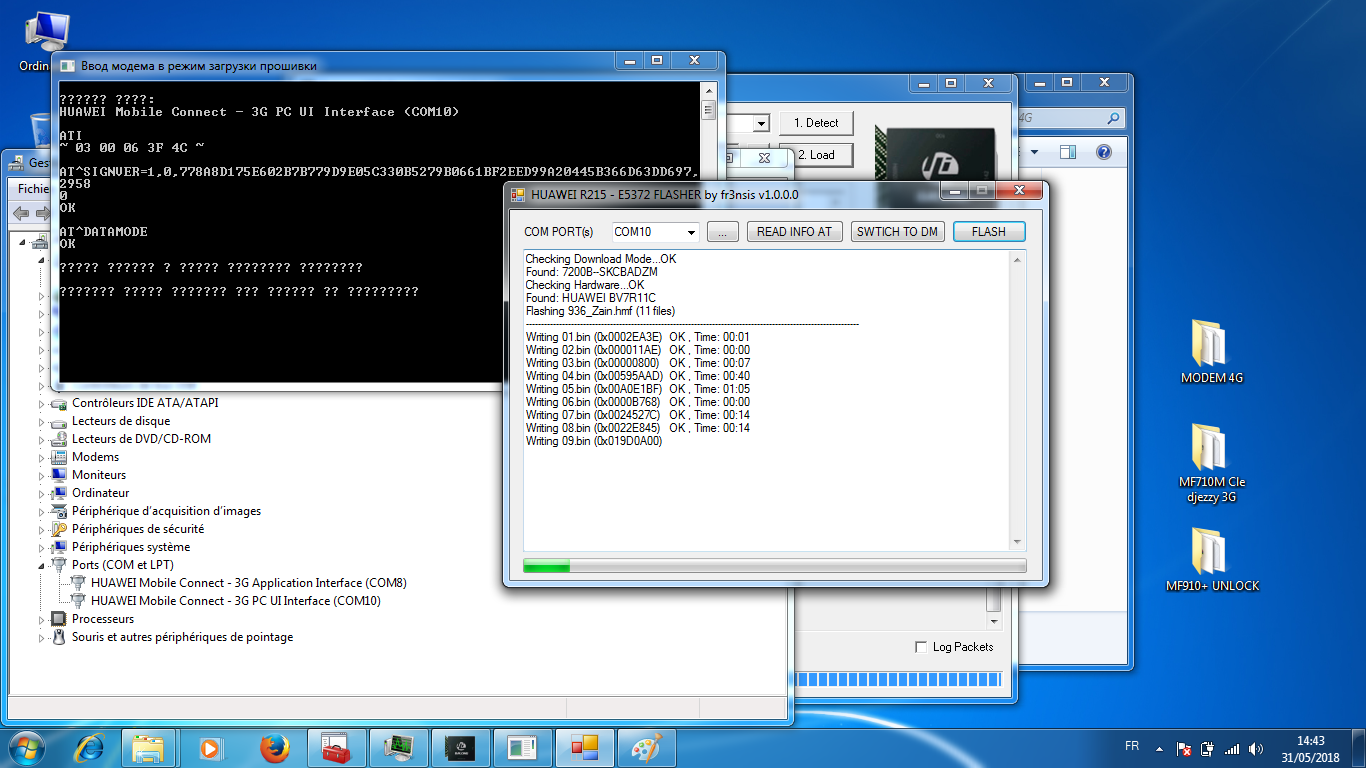Click the Explorer window help icon

(1104, 152)
